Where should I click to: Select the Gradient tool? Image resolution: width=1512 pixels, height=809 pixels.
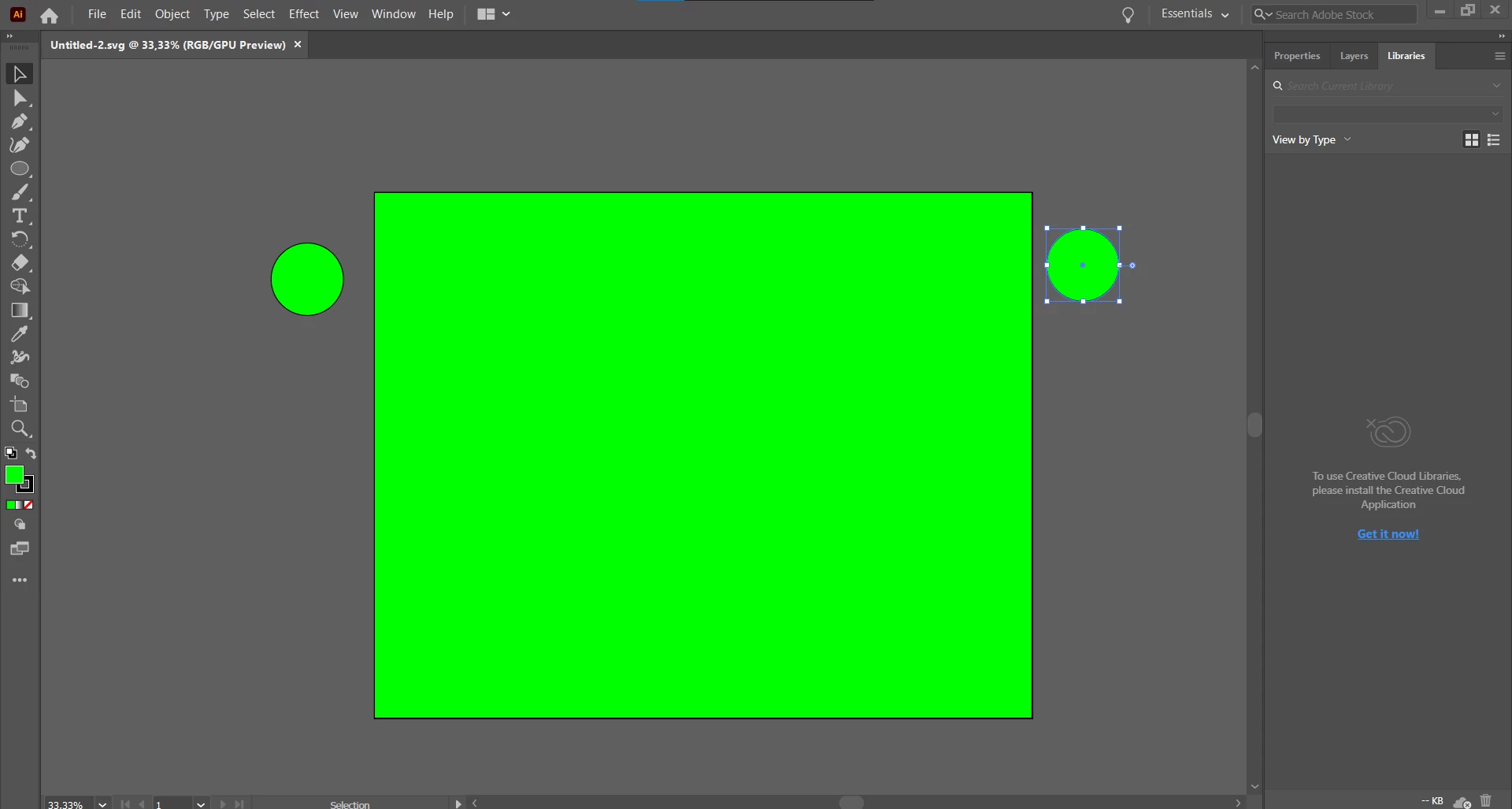pyautogui.click(x=20, y=310)
